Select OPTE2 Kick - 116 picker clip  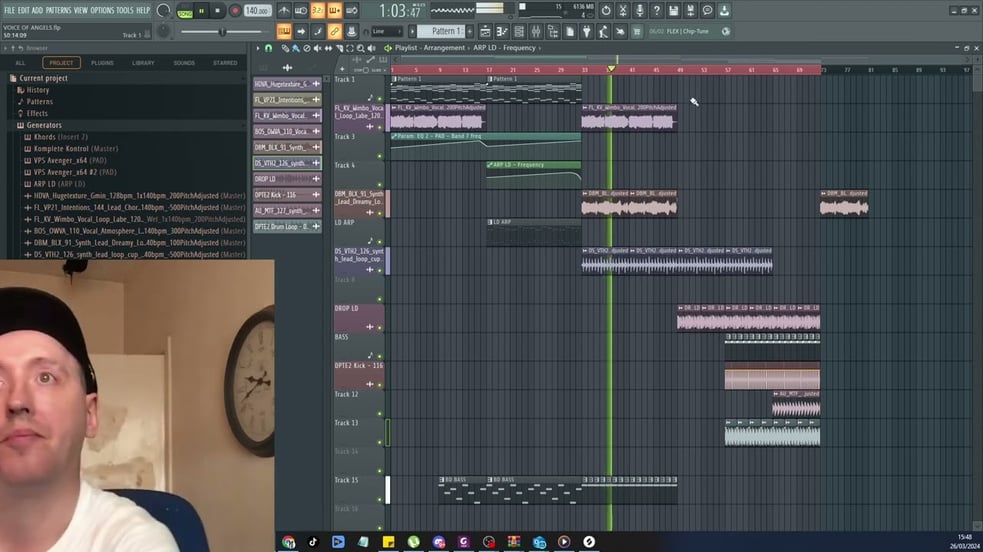click(287, 195)
